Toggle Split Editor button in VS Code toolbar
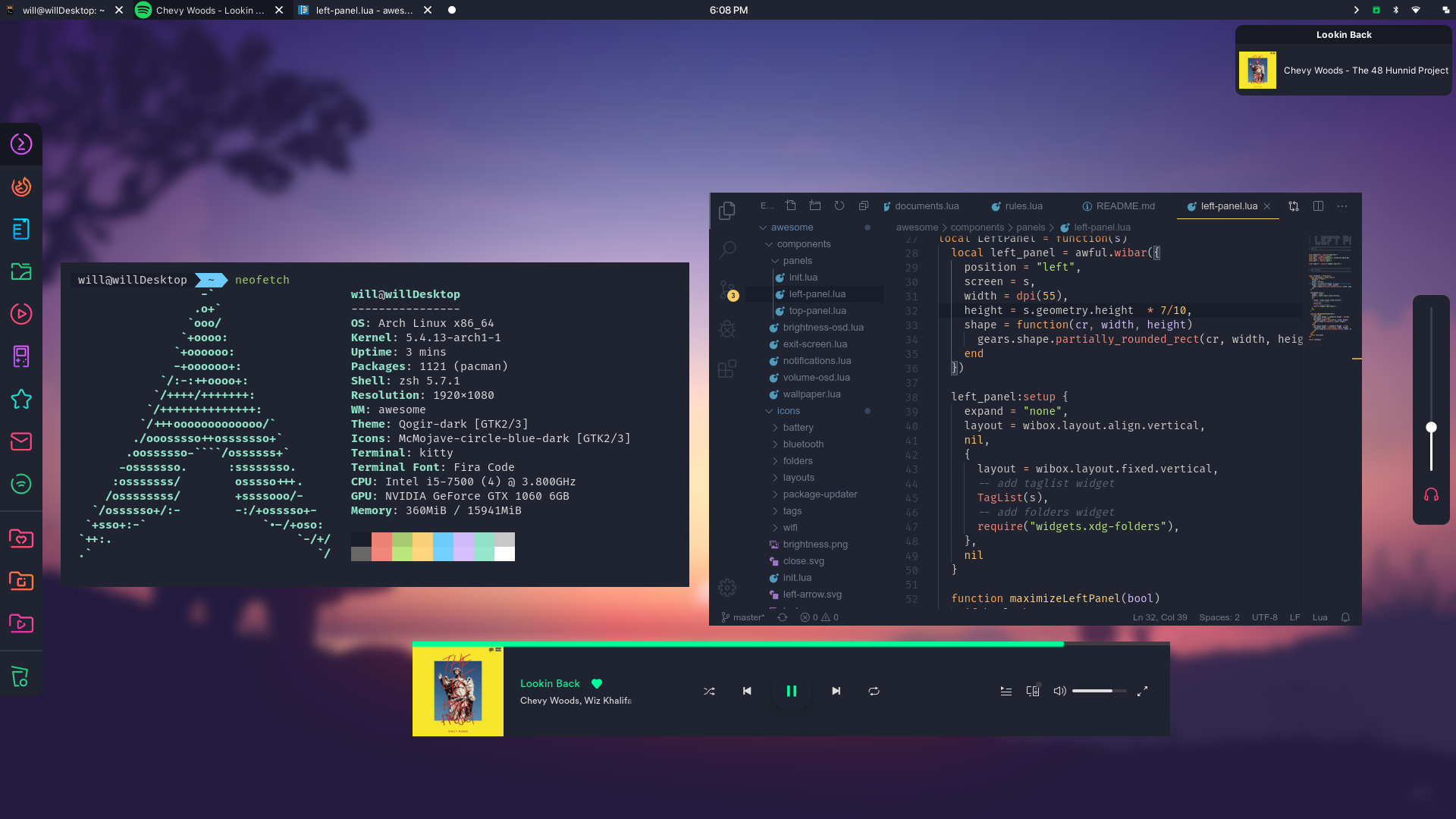Image resolution: width=1456 pixels, height=819 pixels. point(1318,207)
